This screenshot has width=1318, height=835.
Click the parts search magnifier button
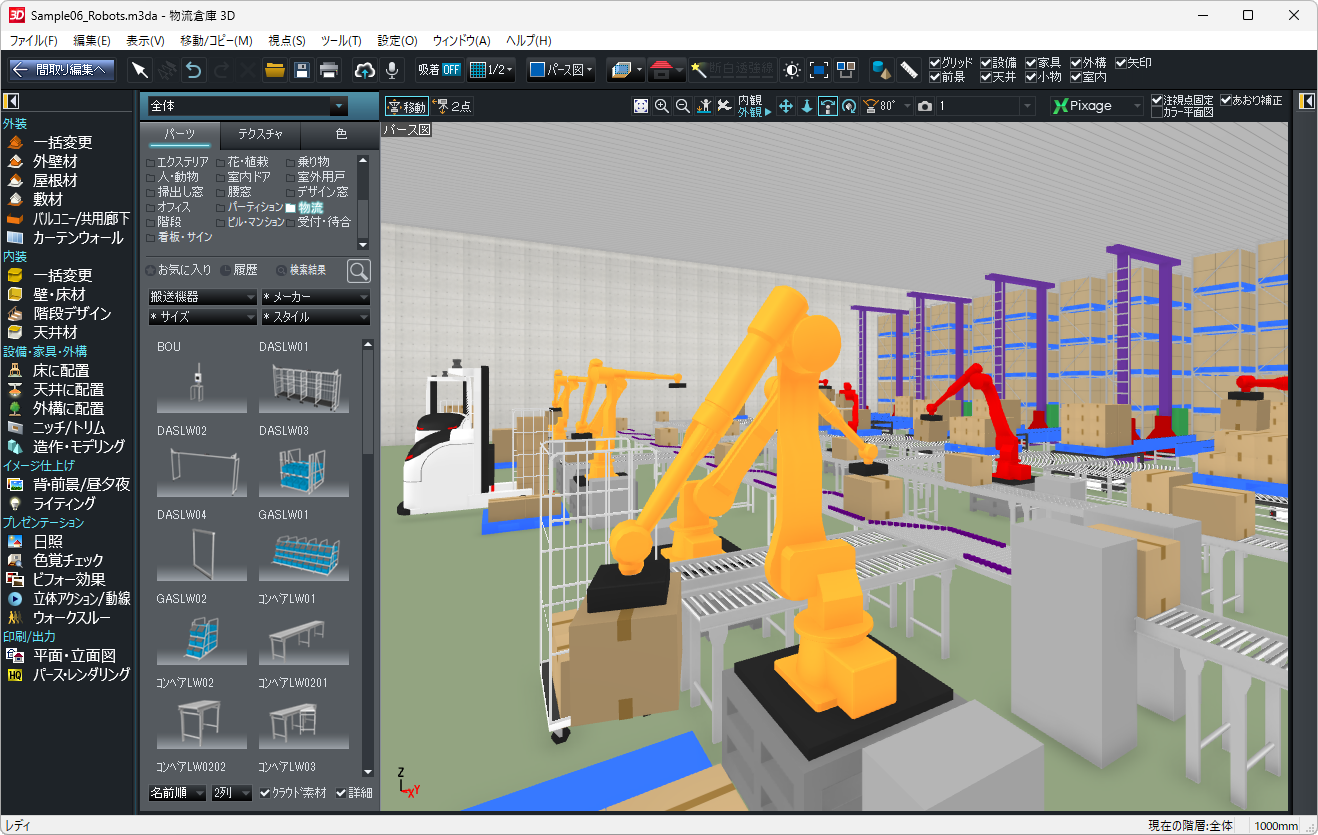358,270
